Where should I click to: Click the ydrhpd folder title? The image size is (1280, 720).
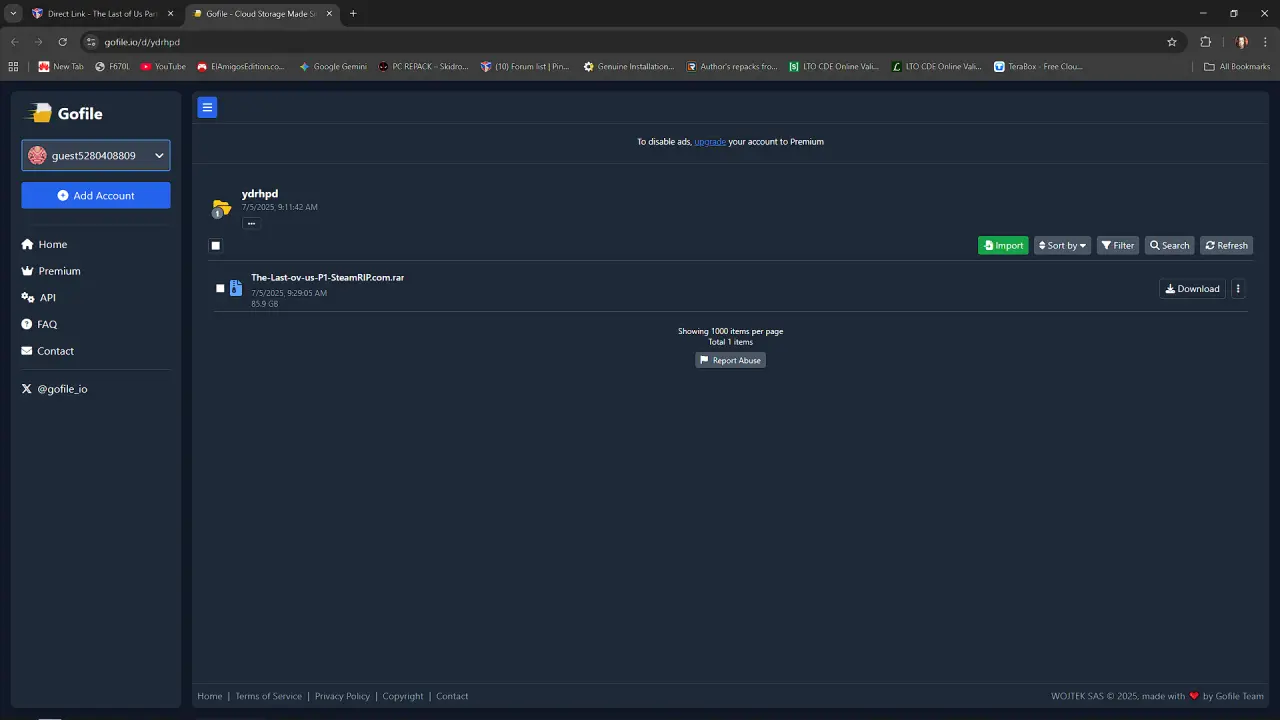click(x=260, y=194)
